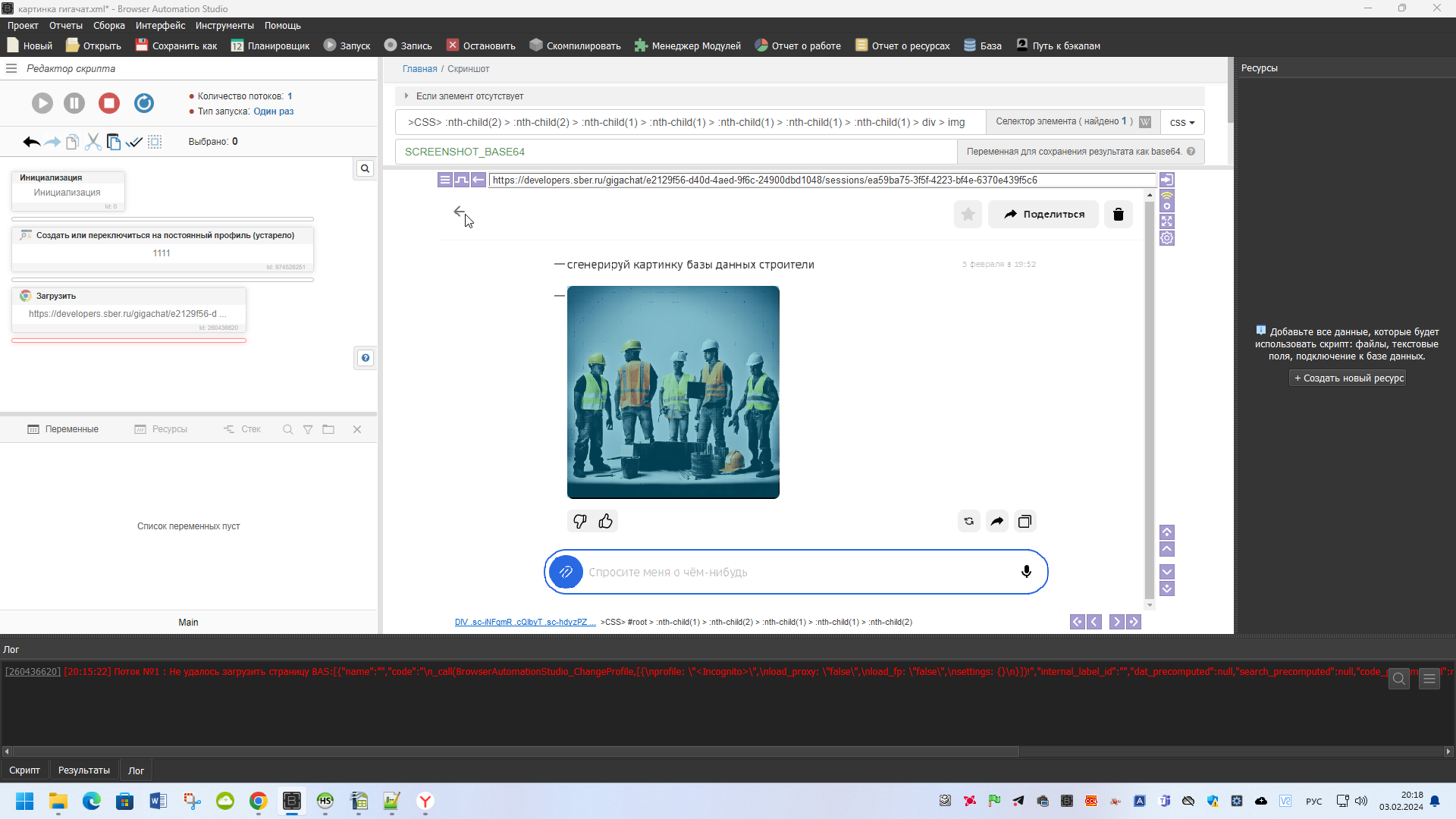Toggle the favorite star button
1456x819 pixels.
tap(968, 215)
